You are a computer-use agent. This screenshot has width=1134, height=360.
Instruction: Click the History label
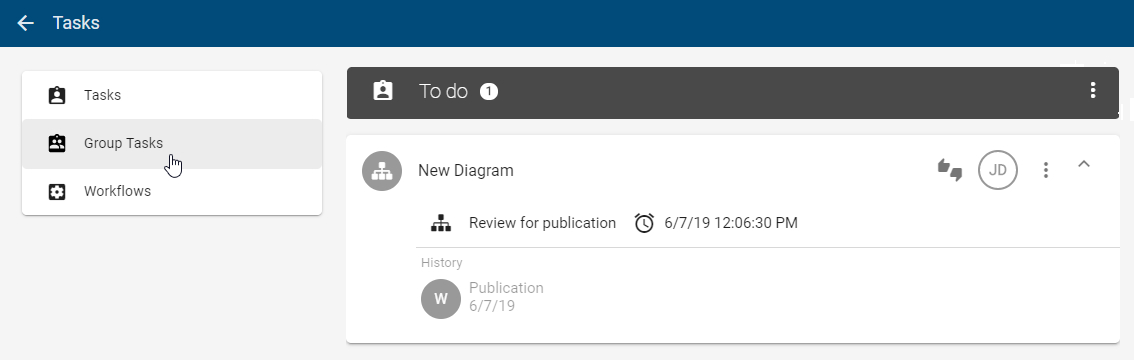tap(441, 263)
